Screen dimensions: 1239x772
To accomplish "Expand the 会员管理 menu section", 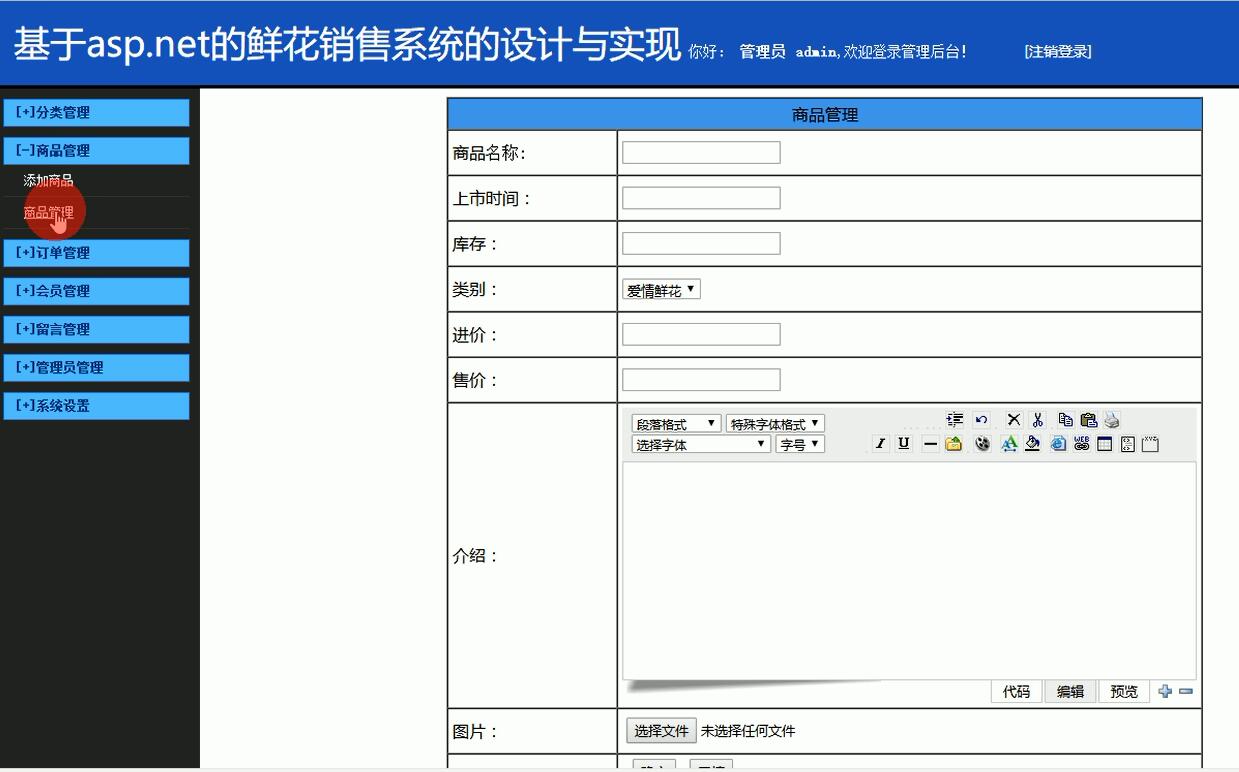I will pos(96,291).
